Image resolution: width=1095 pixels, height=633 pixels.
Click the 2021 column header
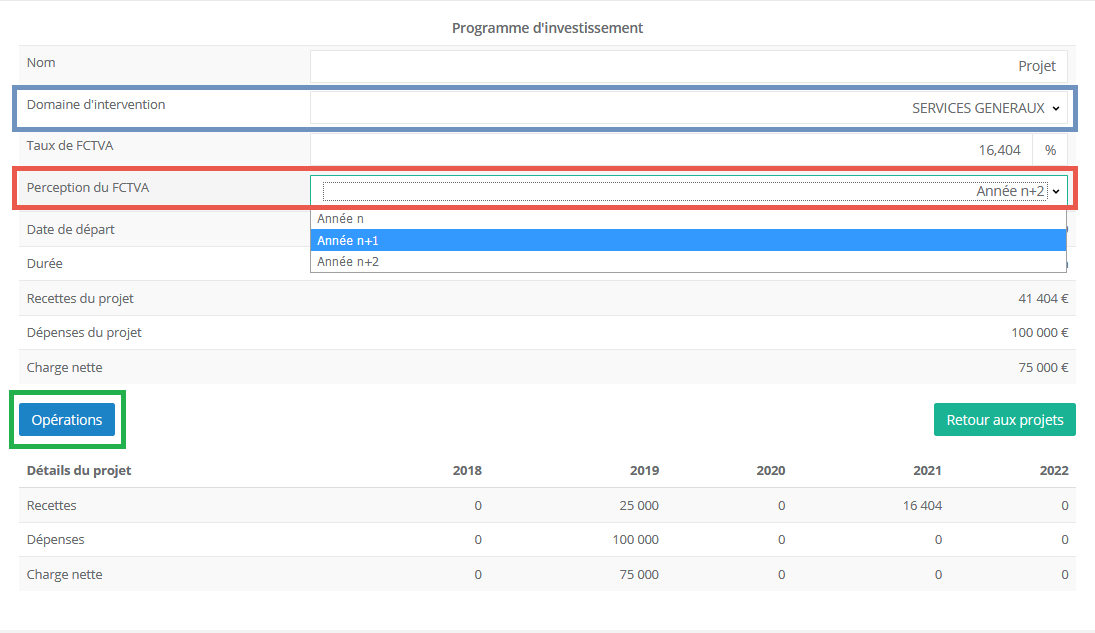927,470
